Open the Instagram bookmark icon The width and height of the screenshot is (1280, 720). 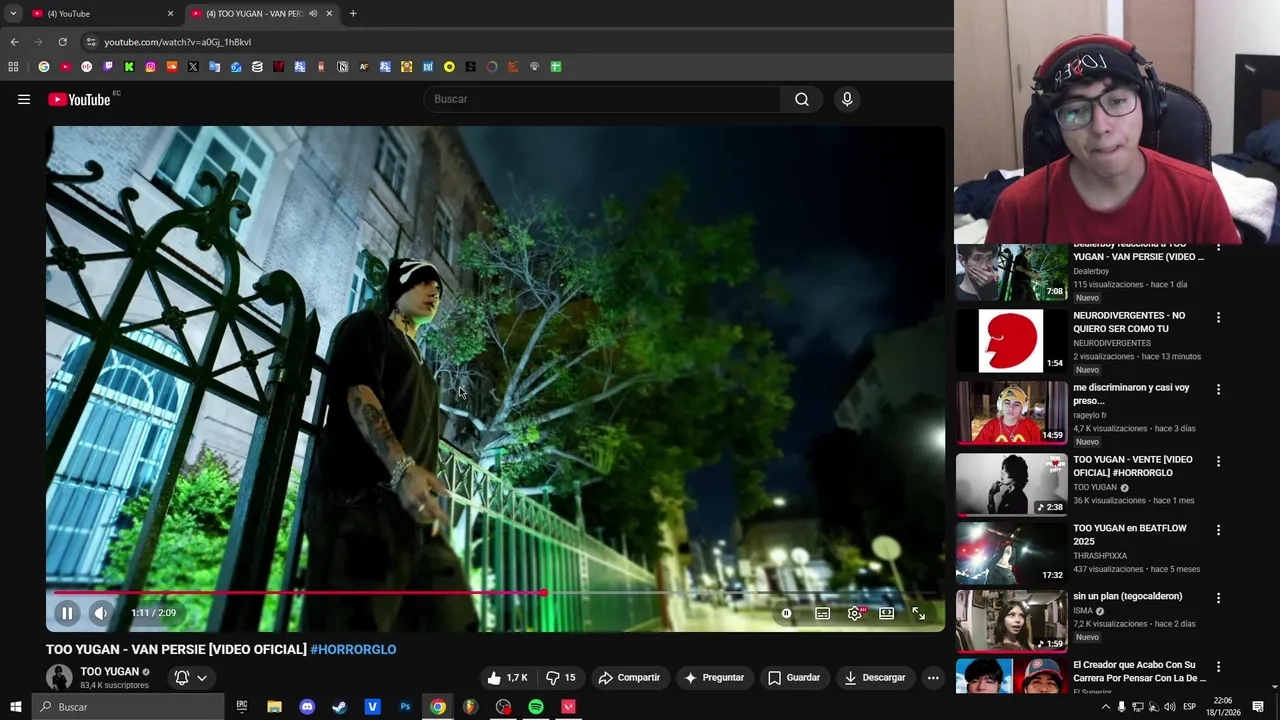click(x=150, y=67)
